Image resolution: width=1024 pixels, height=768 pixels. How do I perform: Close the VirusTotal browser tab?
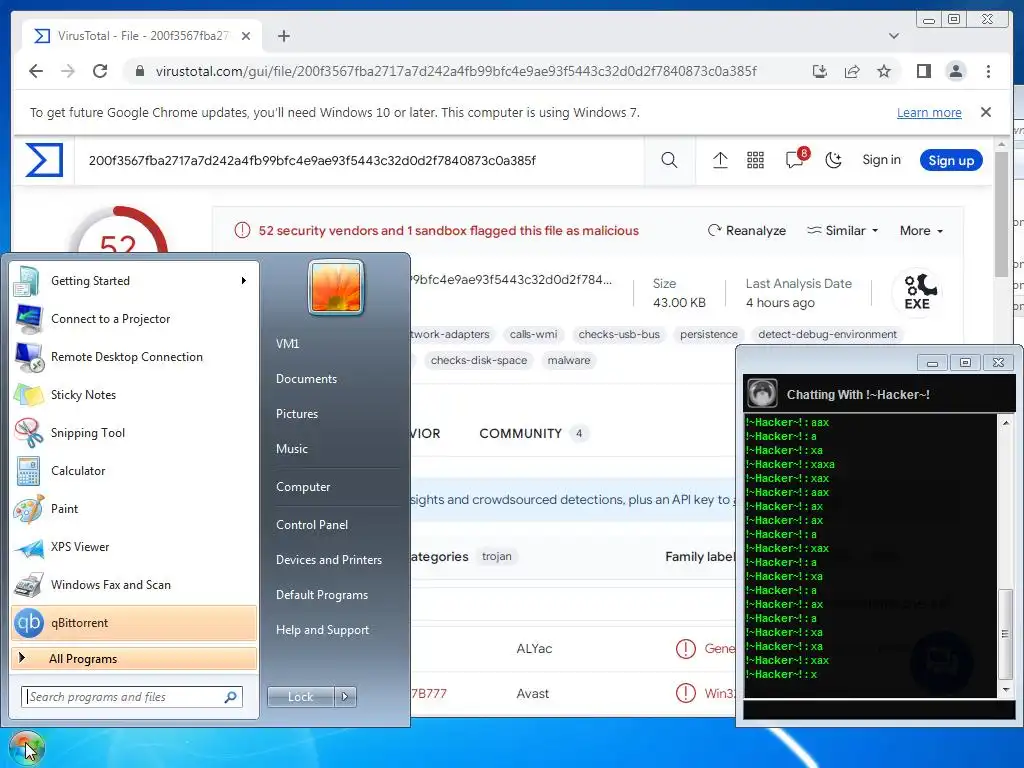coord(246,36)
